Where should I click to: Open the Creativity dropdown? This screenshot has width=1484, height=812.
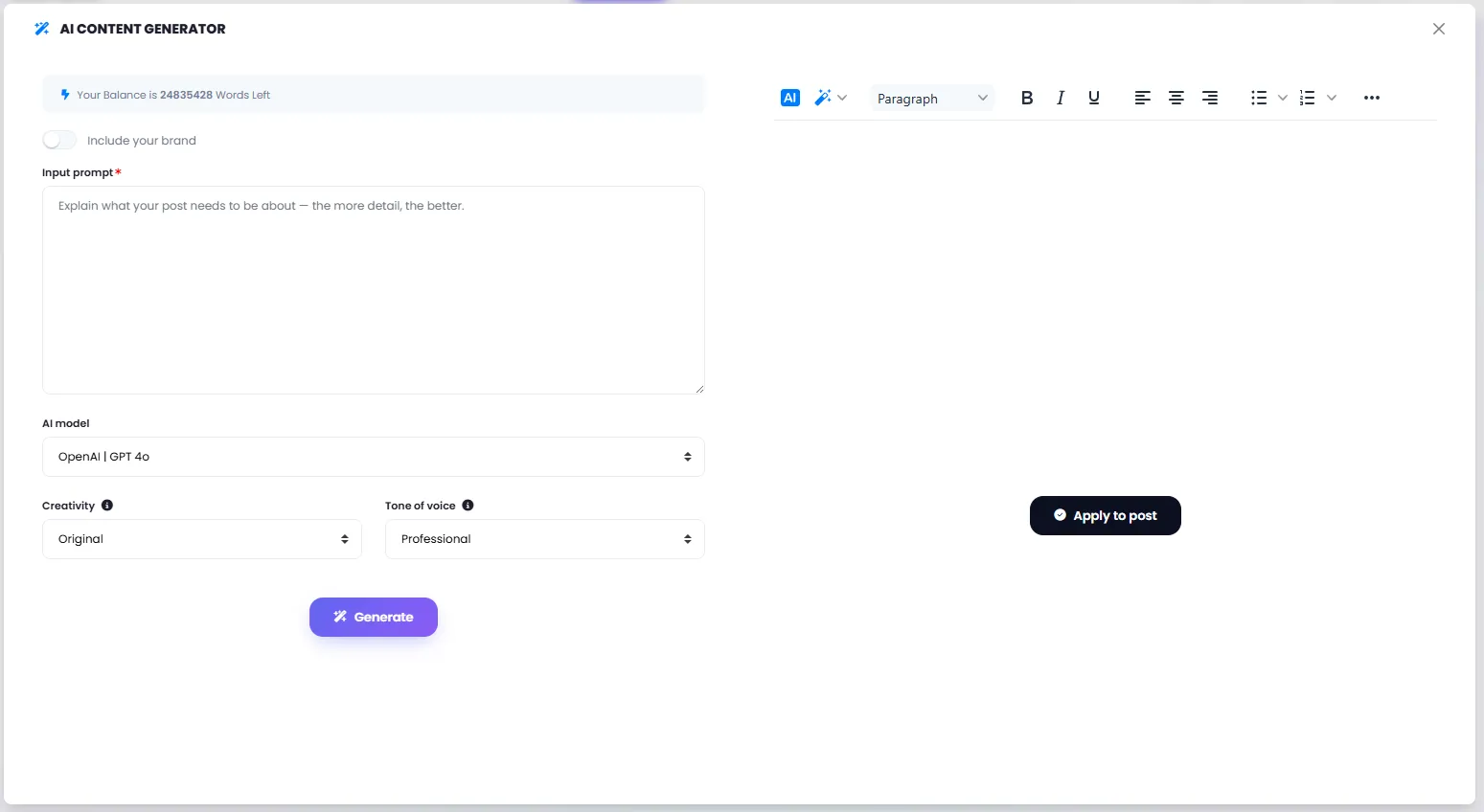tap(202, 539)
